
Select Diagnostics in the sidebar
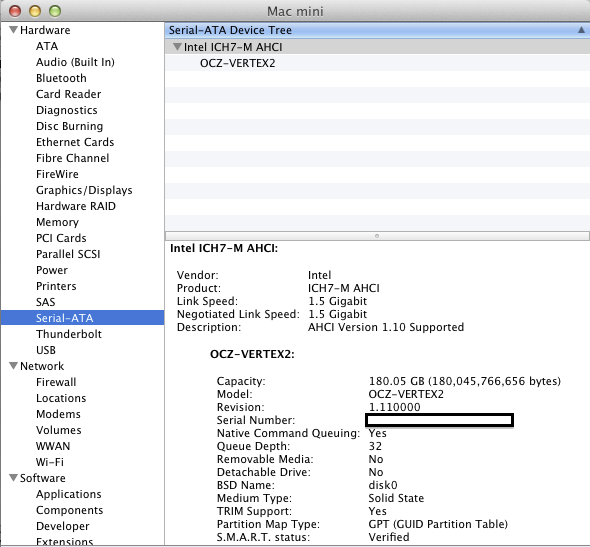[x=67, y=110]
